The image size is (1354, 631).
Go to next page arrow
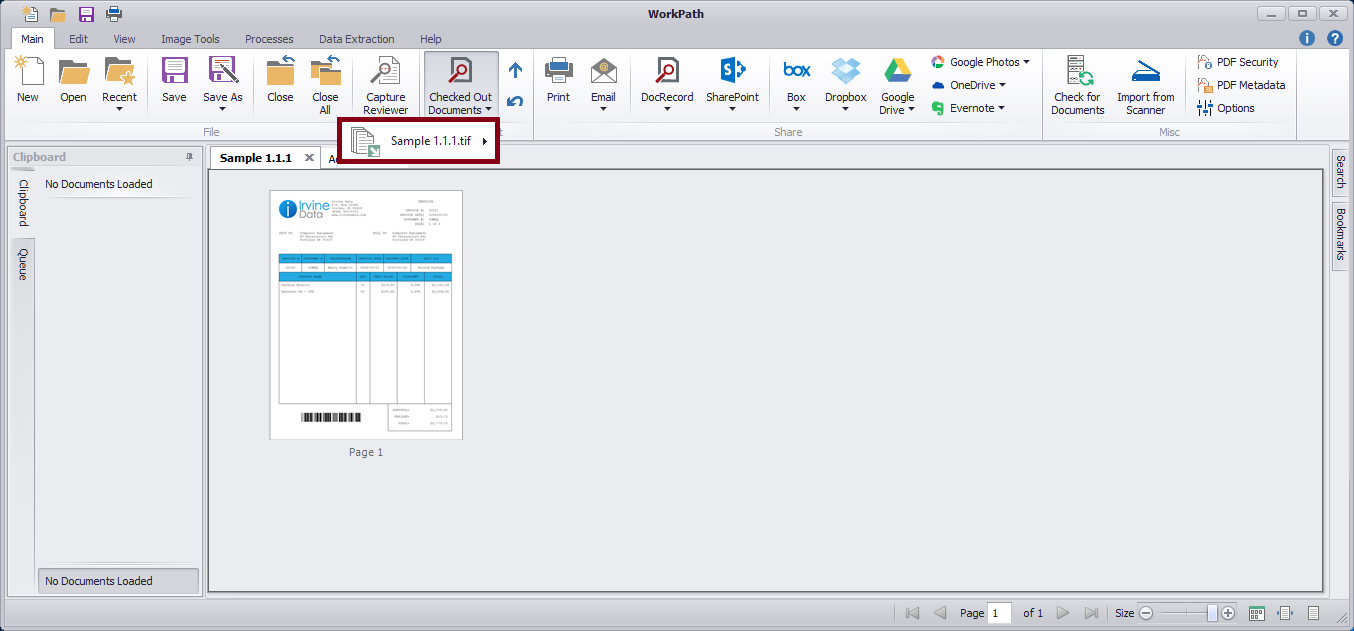tap(1063, 613)
